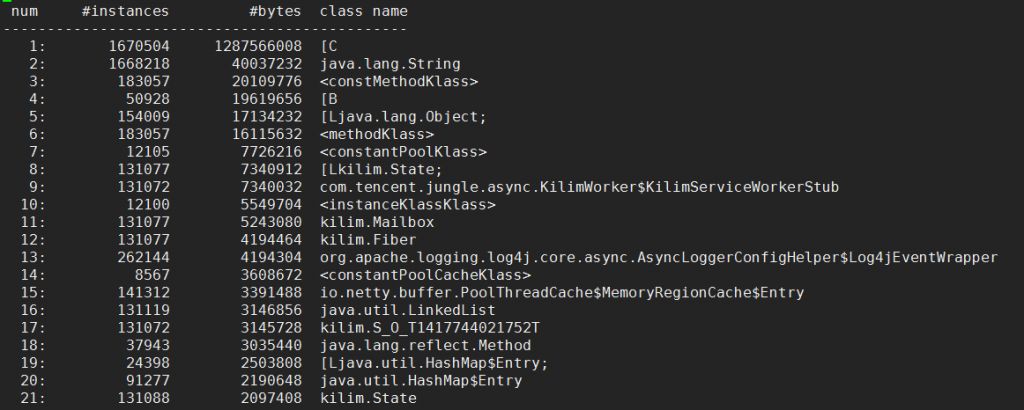The image size is (1024, 410).
Task: Click the Log4jEventWrapper class name
Action: click(x=658, y=258)
